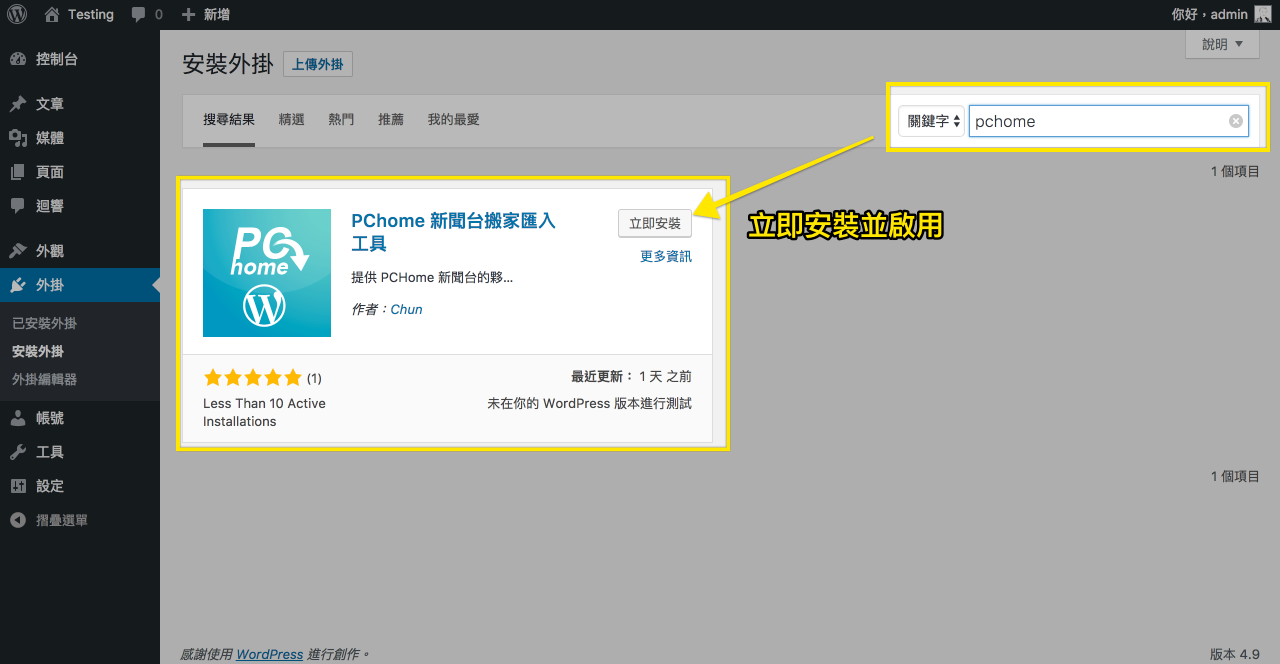Open the 關鍵字 search type dropdown

point(931,121)
